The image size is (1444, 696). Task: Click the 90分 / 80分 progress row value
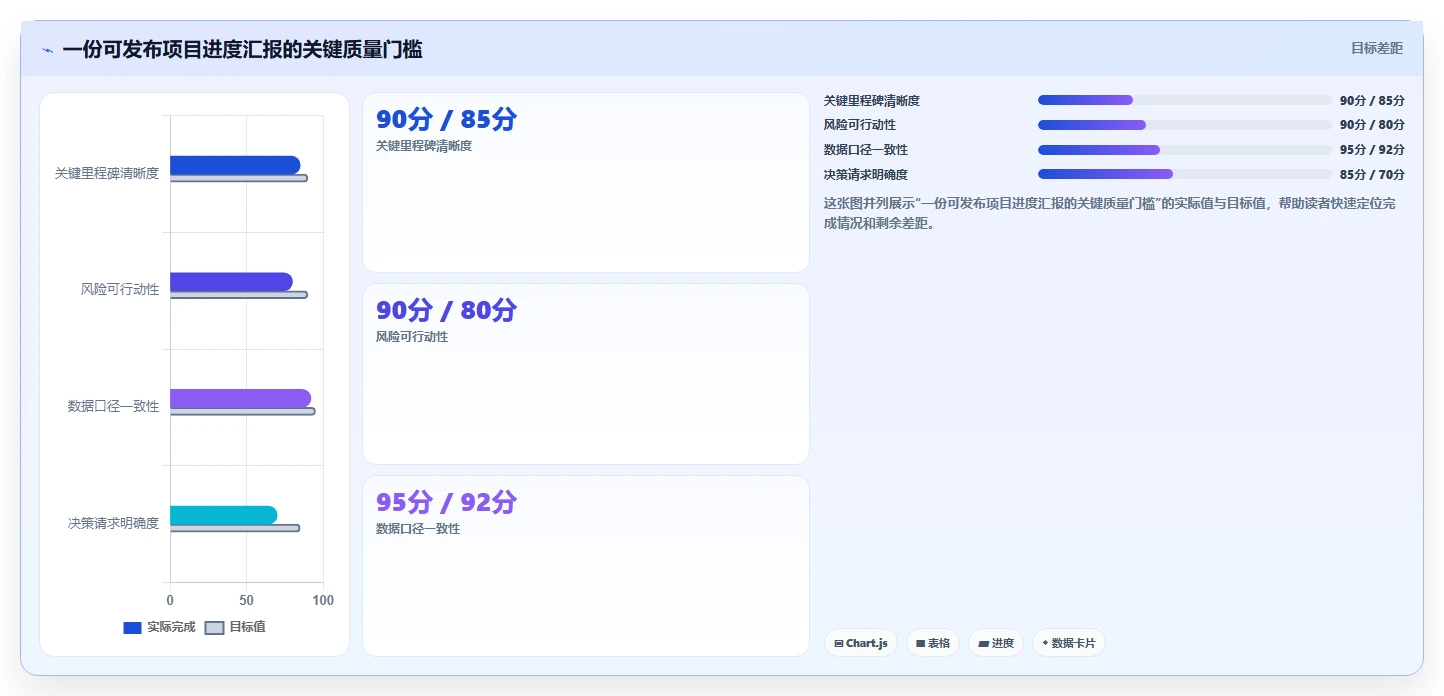point(1372,125)
